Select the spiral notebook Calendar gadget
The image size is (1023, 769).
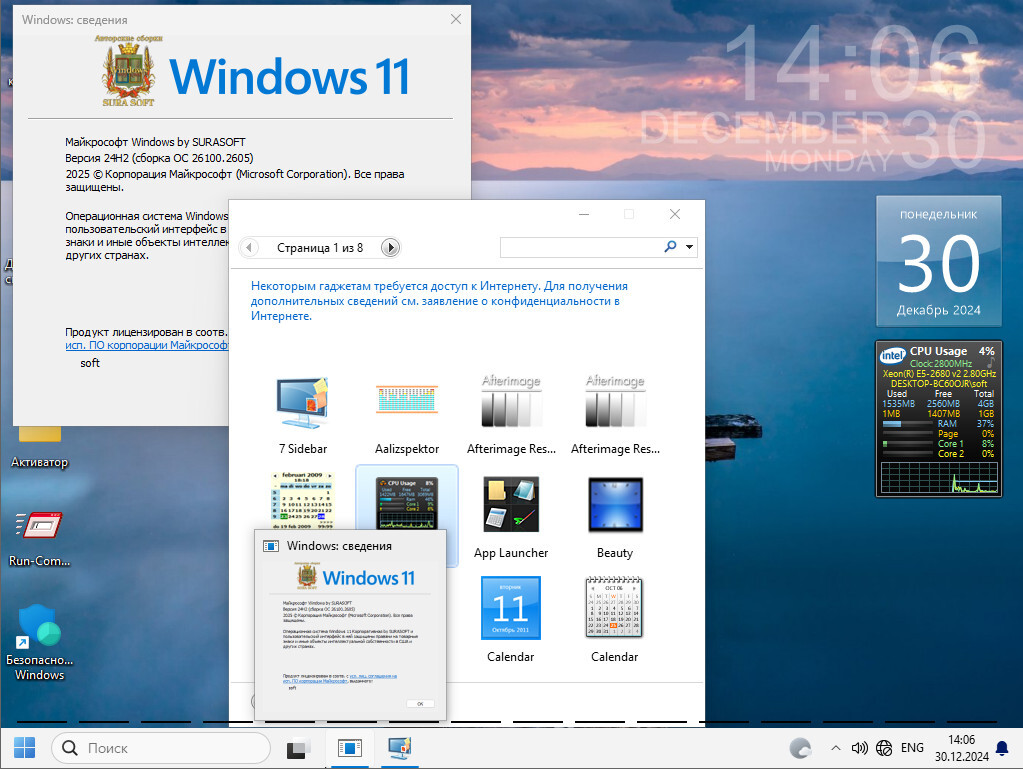[615, 620]
